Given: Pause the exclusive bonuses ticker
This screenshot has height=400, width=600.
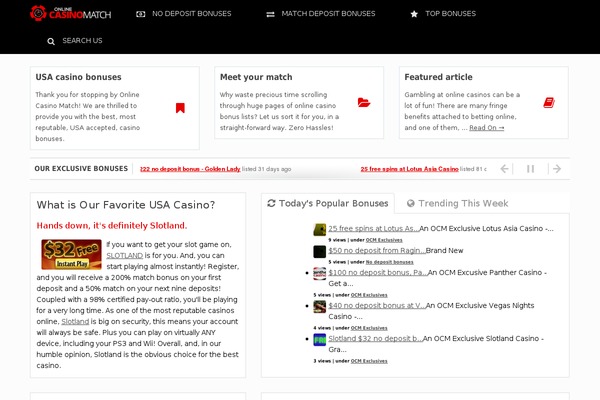Looking at the screenshot, I should [x=530, y=169].
